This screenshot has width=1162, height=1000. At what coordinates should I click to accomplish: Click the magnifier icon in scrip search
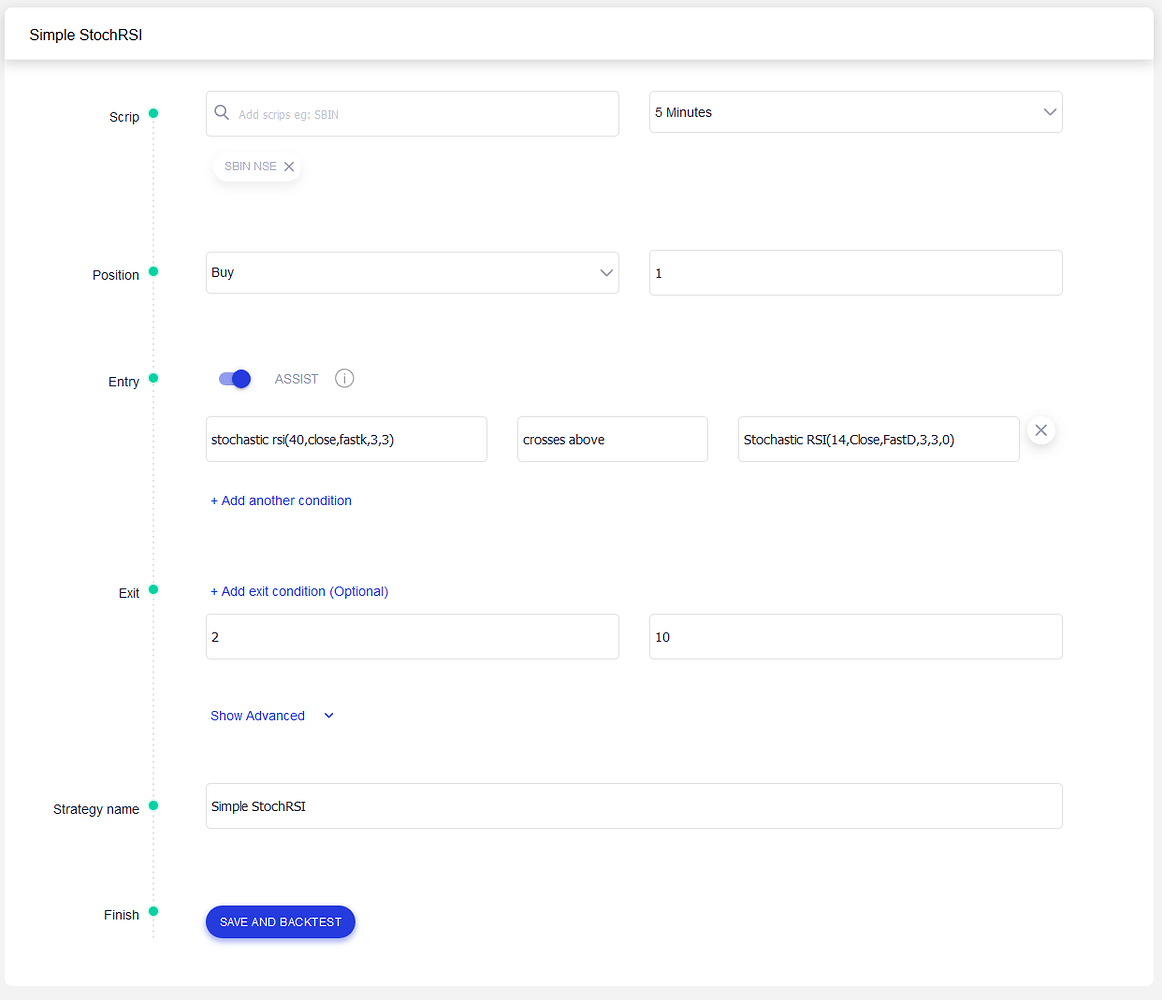(222, 113)
